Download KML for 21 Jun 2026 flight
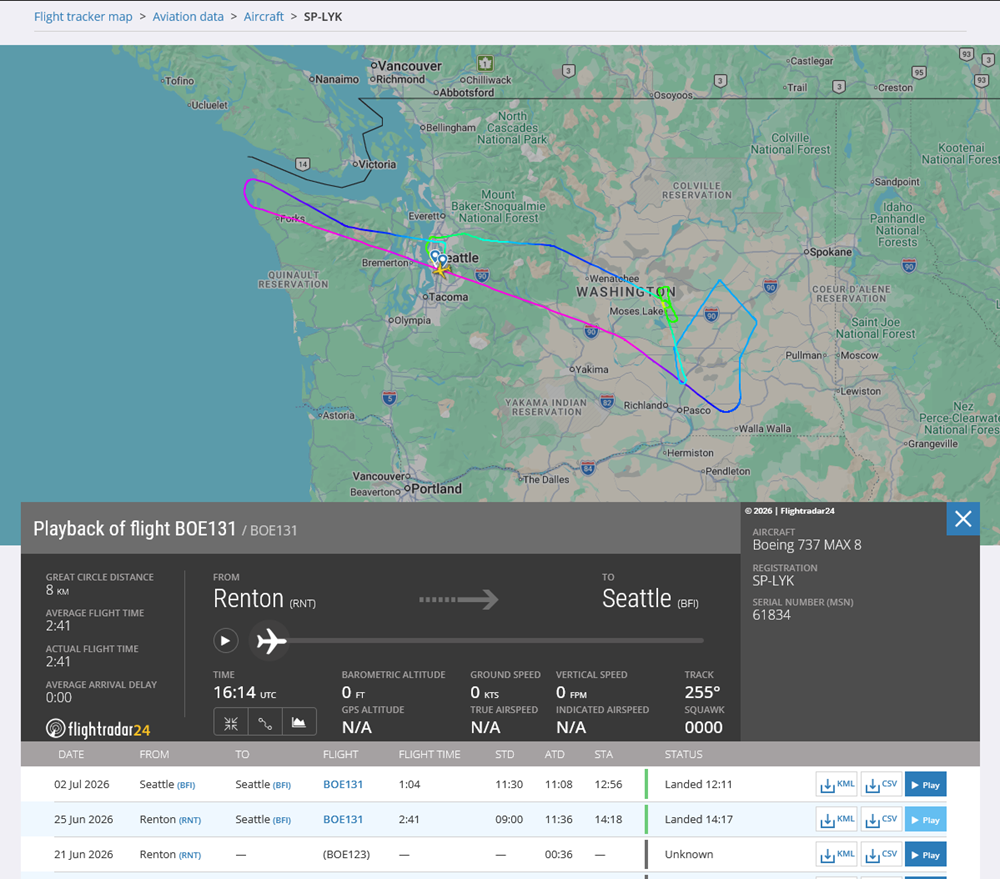 click(x=837, y=855)
